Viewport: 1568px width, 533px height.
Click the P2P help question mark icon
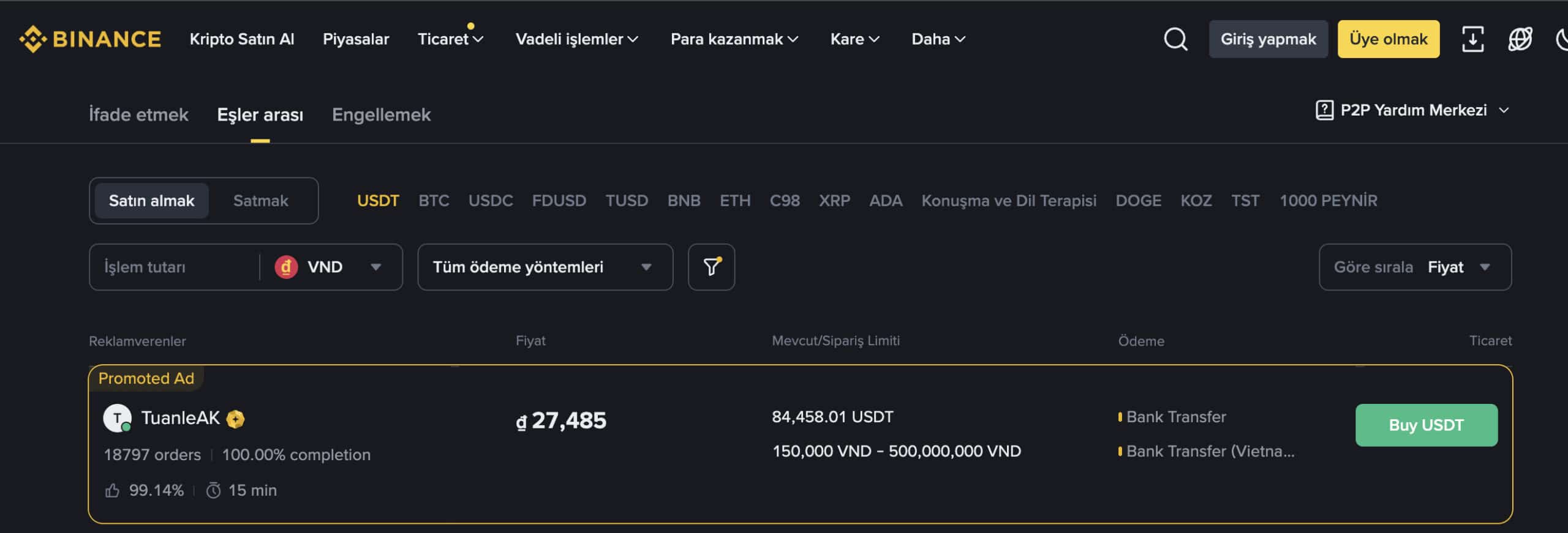tap(1324, 110)
